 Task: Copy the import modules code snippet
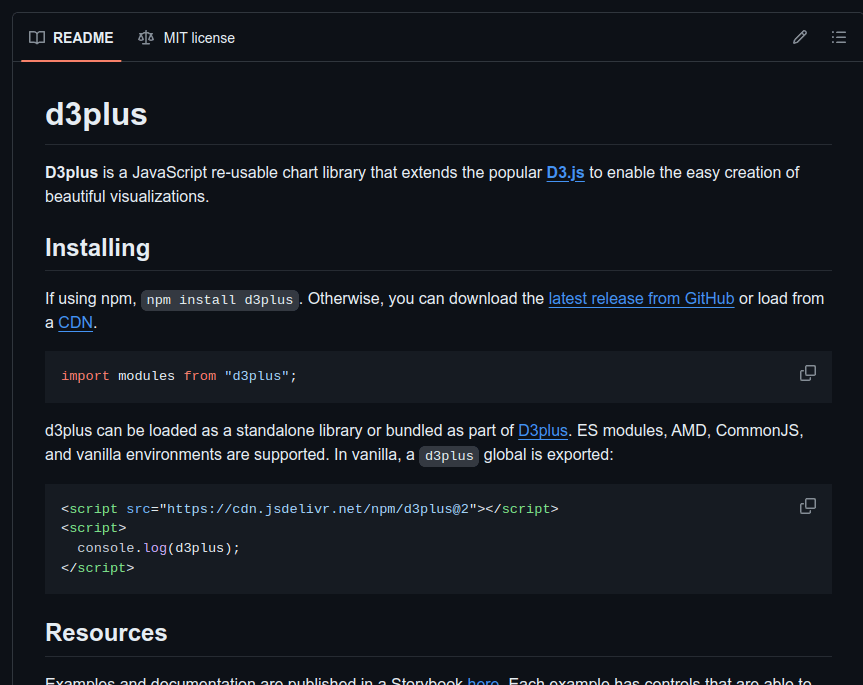coord(807,373)
